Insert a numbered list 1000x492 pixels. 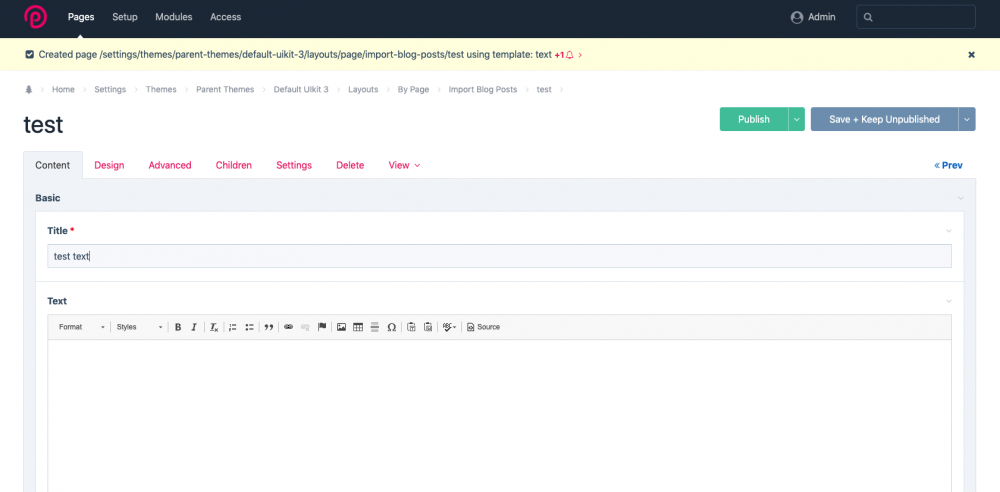[x=233, y=327]
